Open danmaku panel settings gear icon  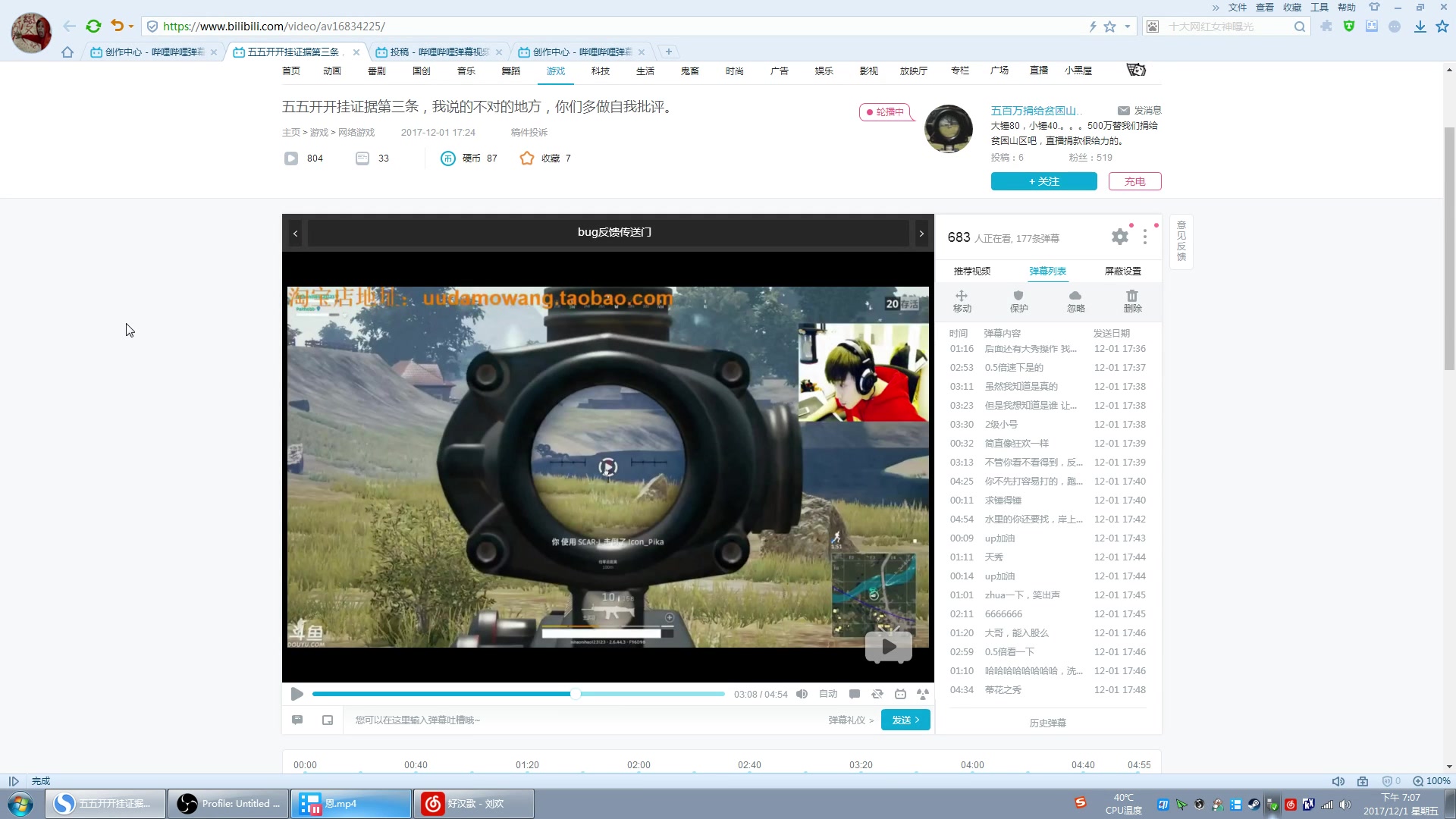pyautogui.click(x=1120, y=237)
